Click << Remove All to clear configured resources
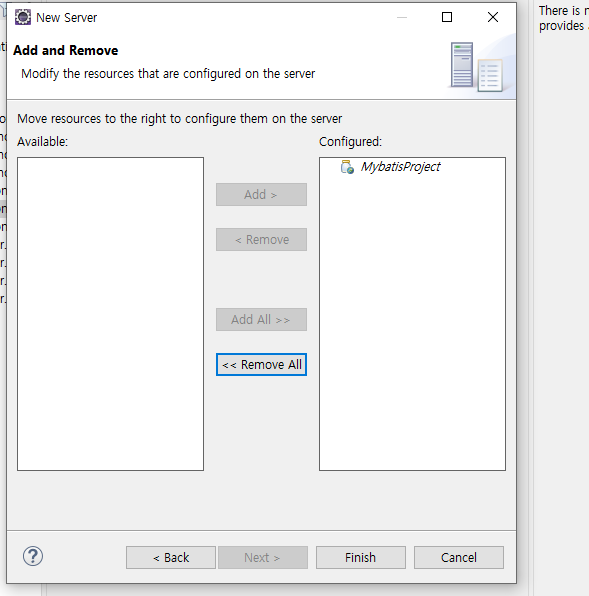589x596 pixels. pos(261,365)
